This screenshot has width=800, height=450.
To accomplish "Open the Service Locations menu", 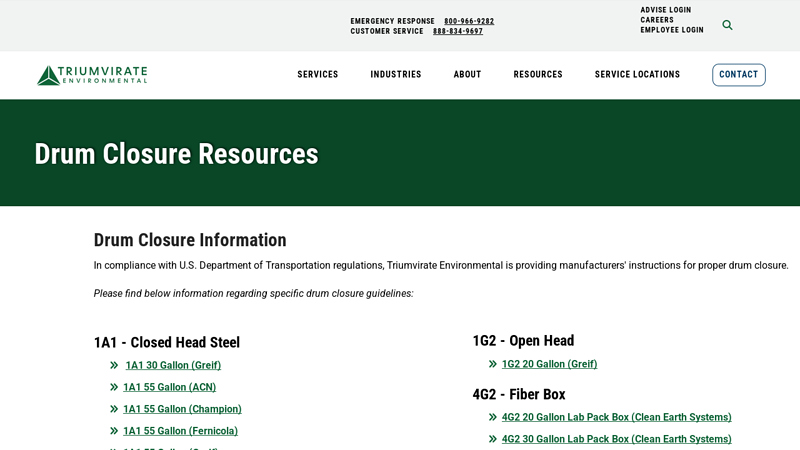I will pos(637,74).
